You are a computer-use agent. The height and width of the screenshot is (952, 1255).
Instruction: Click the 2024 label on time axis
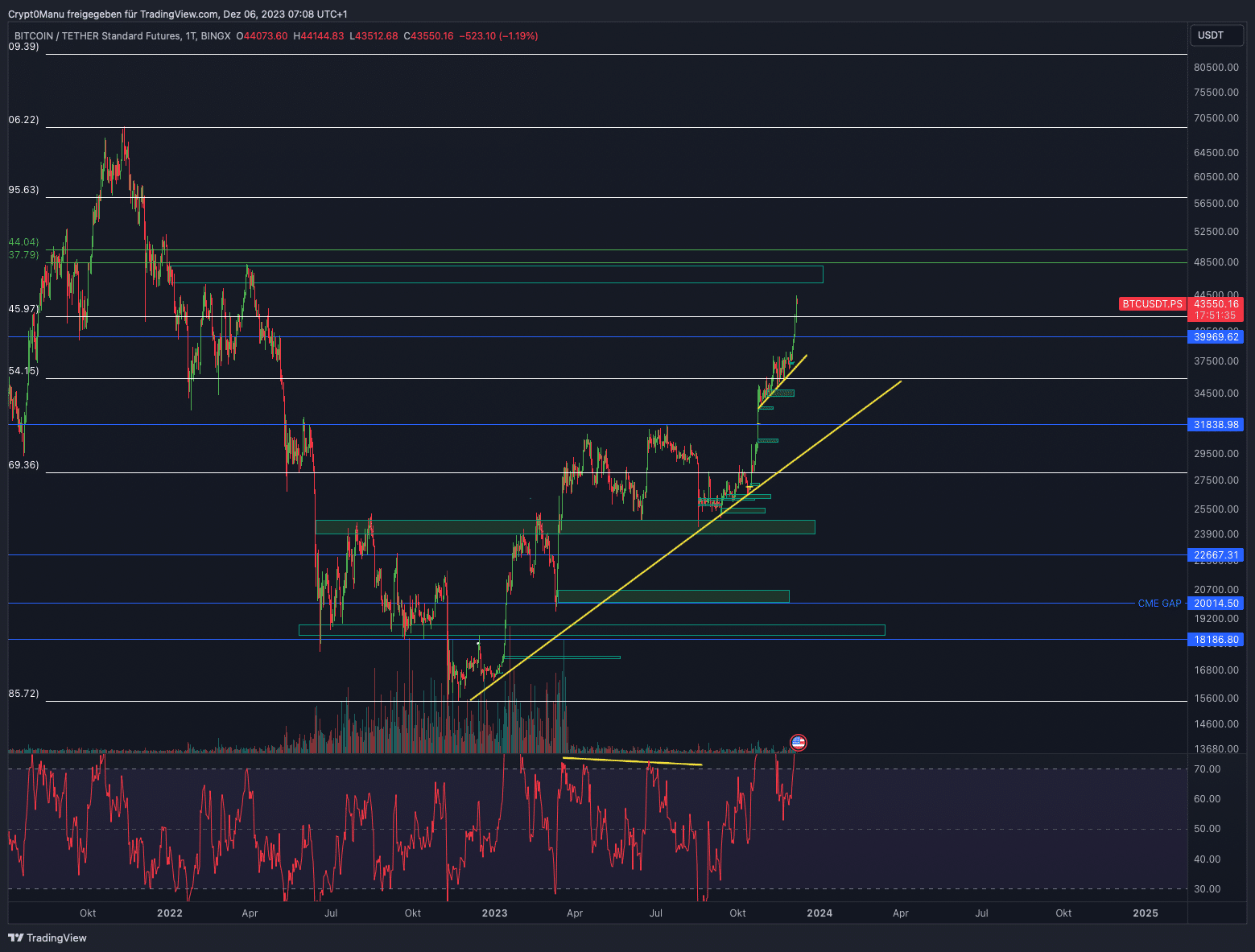(819, 913)
